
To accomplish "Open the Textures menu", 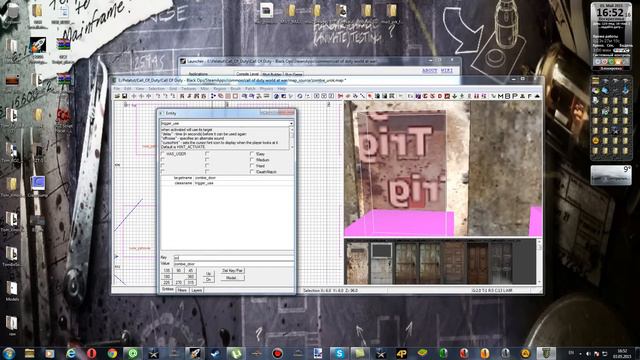I will point(189,89).
